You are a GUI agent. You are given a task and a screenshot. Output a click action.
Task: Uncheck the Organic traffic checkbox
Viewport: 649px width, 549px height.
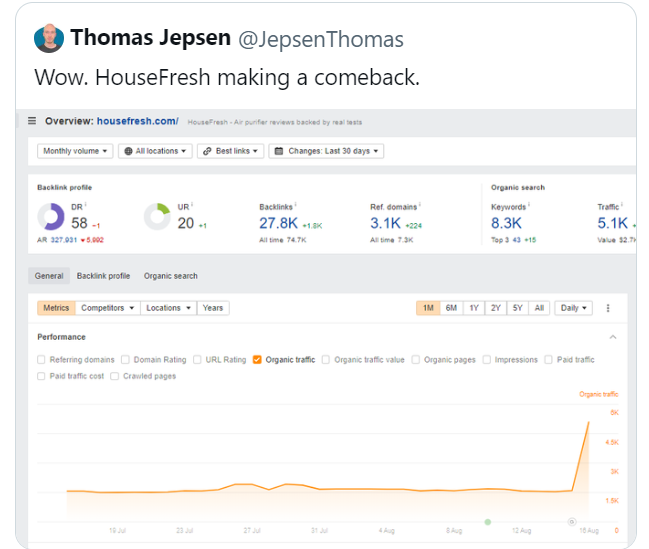(x=258, y=360)
